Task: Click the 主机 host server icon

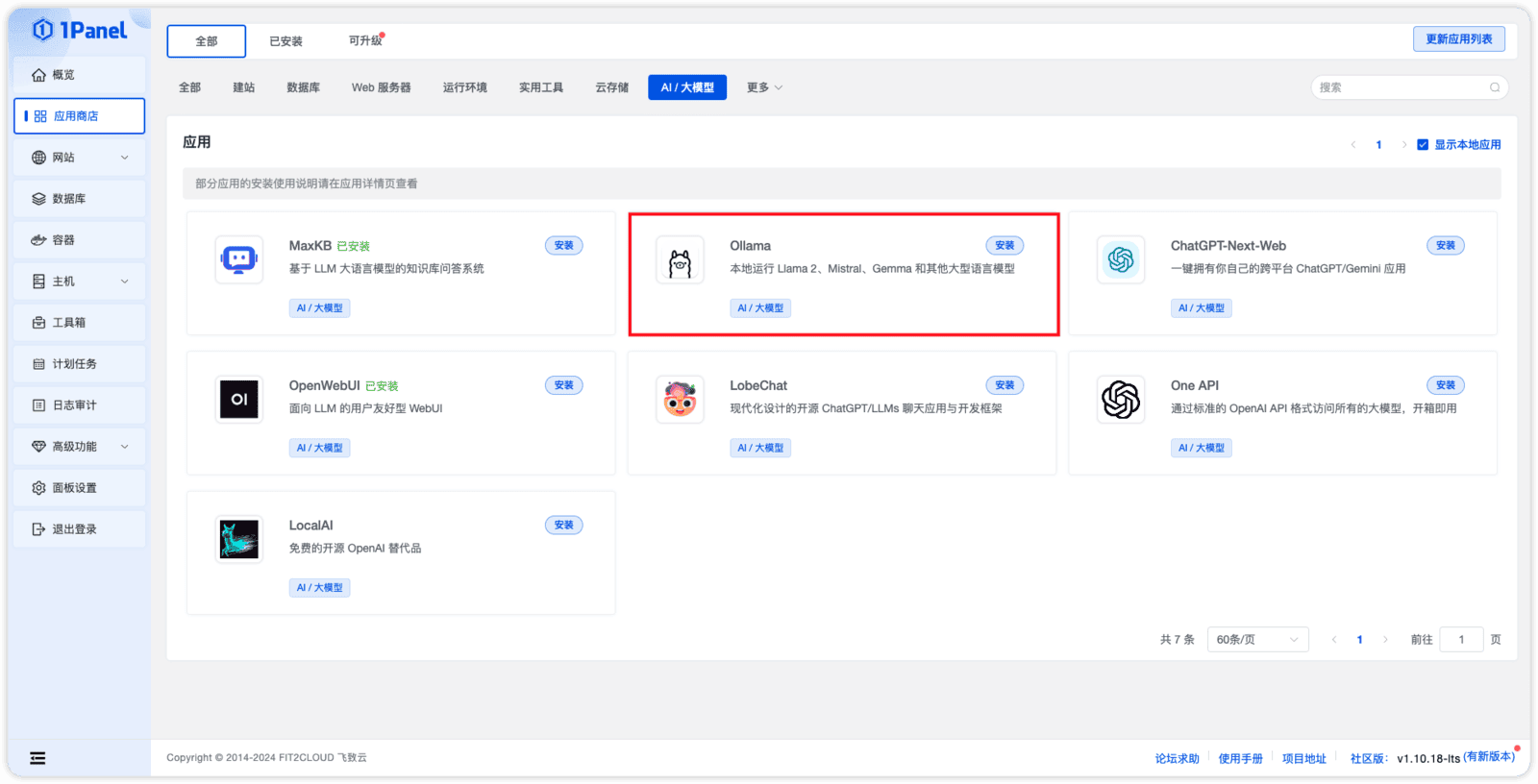Action: [38, 282]
